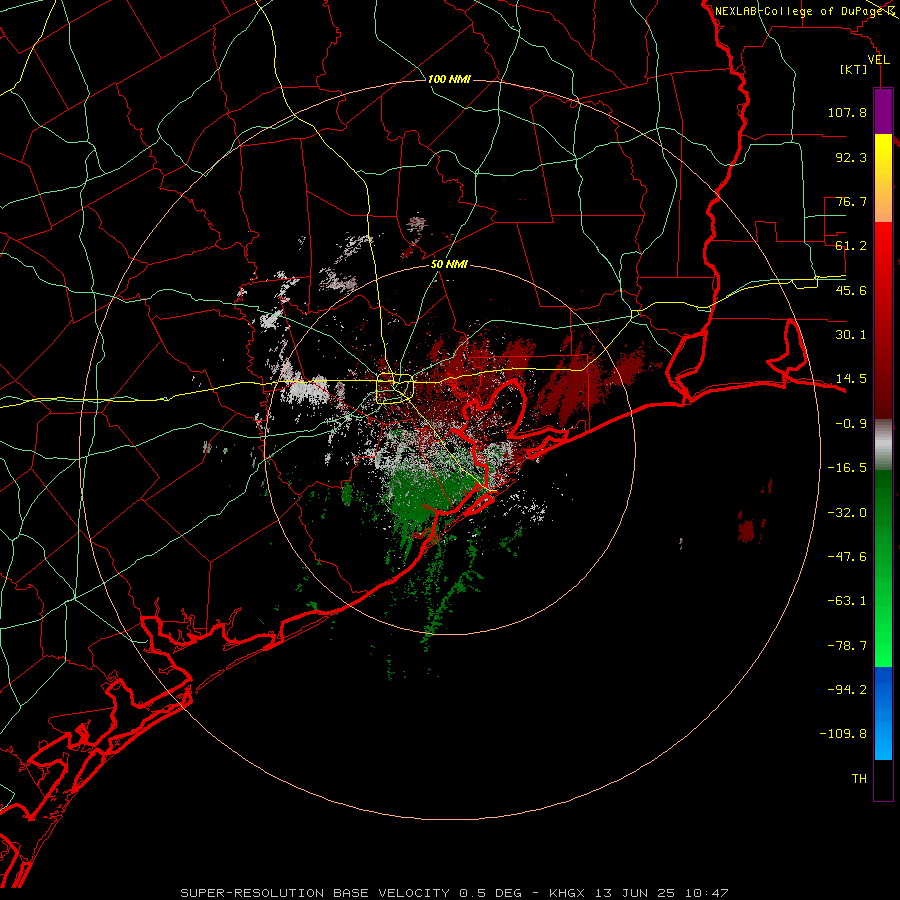Select the -63.1 velocity scale value
This screenshot has height=900, width=900.
coord(847,601)
